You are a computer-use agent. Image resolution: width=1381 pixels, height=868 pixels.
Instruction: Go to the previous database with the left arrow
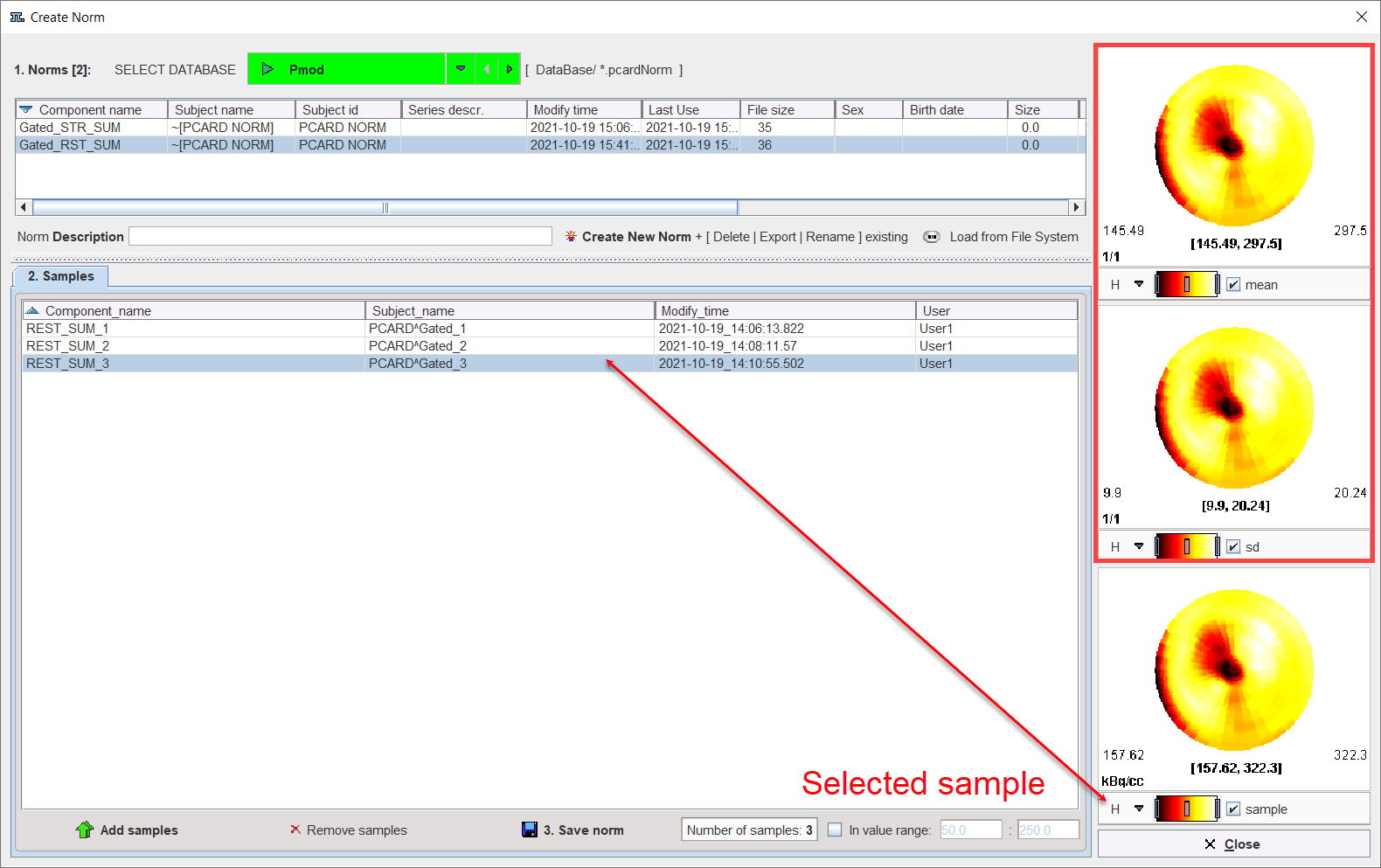pos(486,69)
